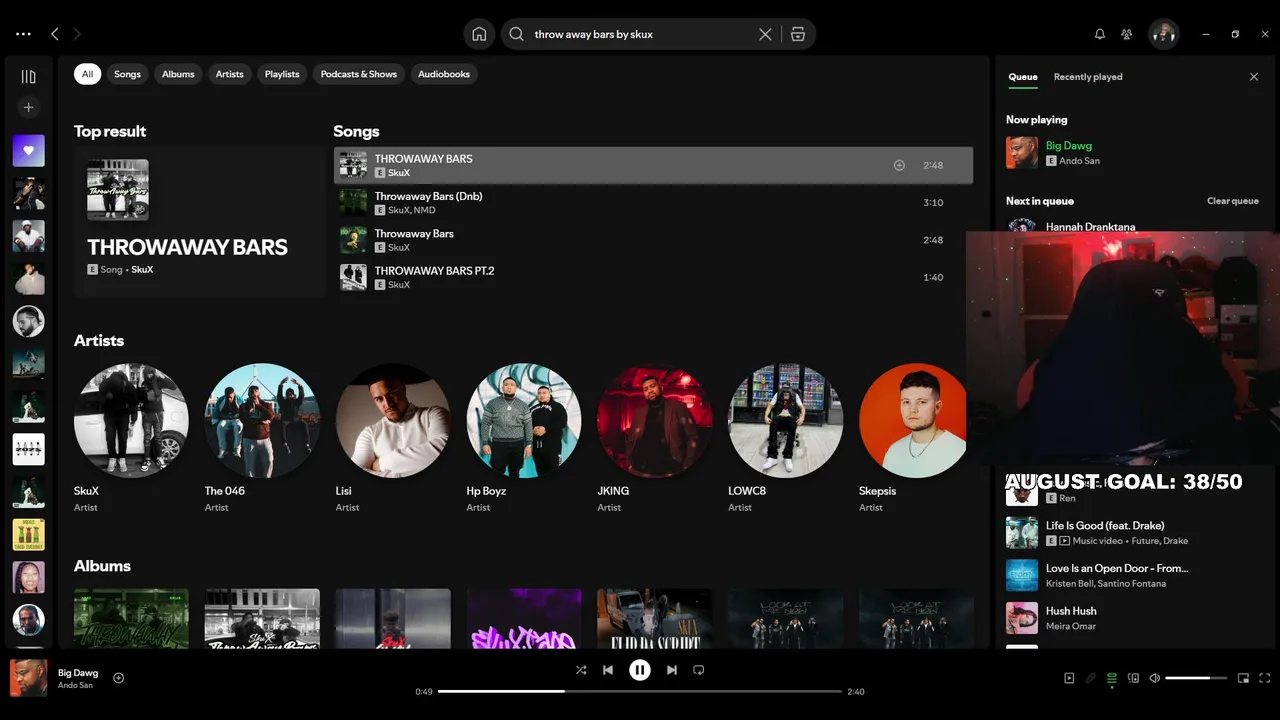The image size is (1280, 720).
Task: Go to Spotify Home
Action: click(x=479, y=34)
